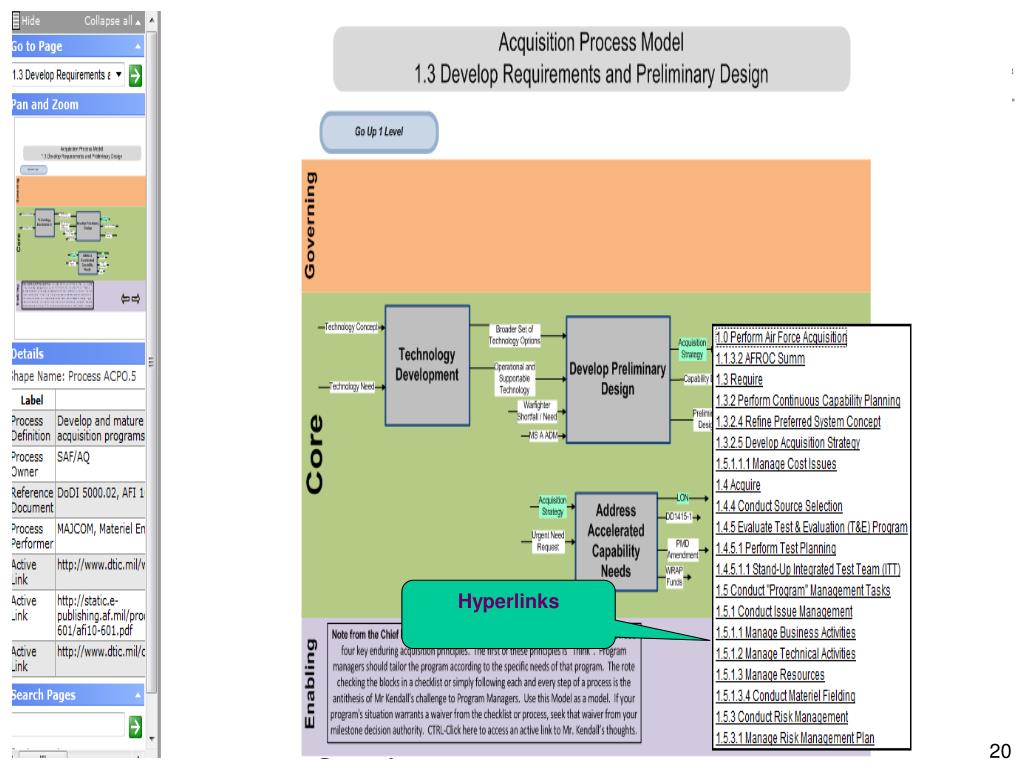1024x768 pixels.
Task: Click the Pan and Zoom thumbnail preview
Action: [x=80, y=228]
